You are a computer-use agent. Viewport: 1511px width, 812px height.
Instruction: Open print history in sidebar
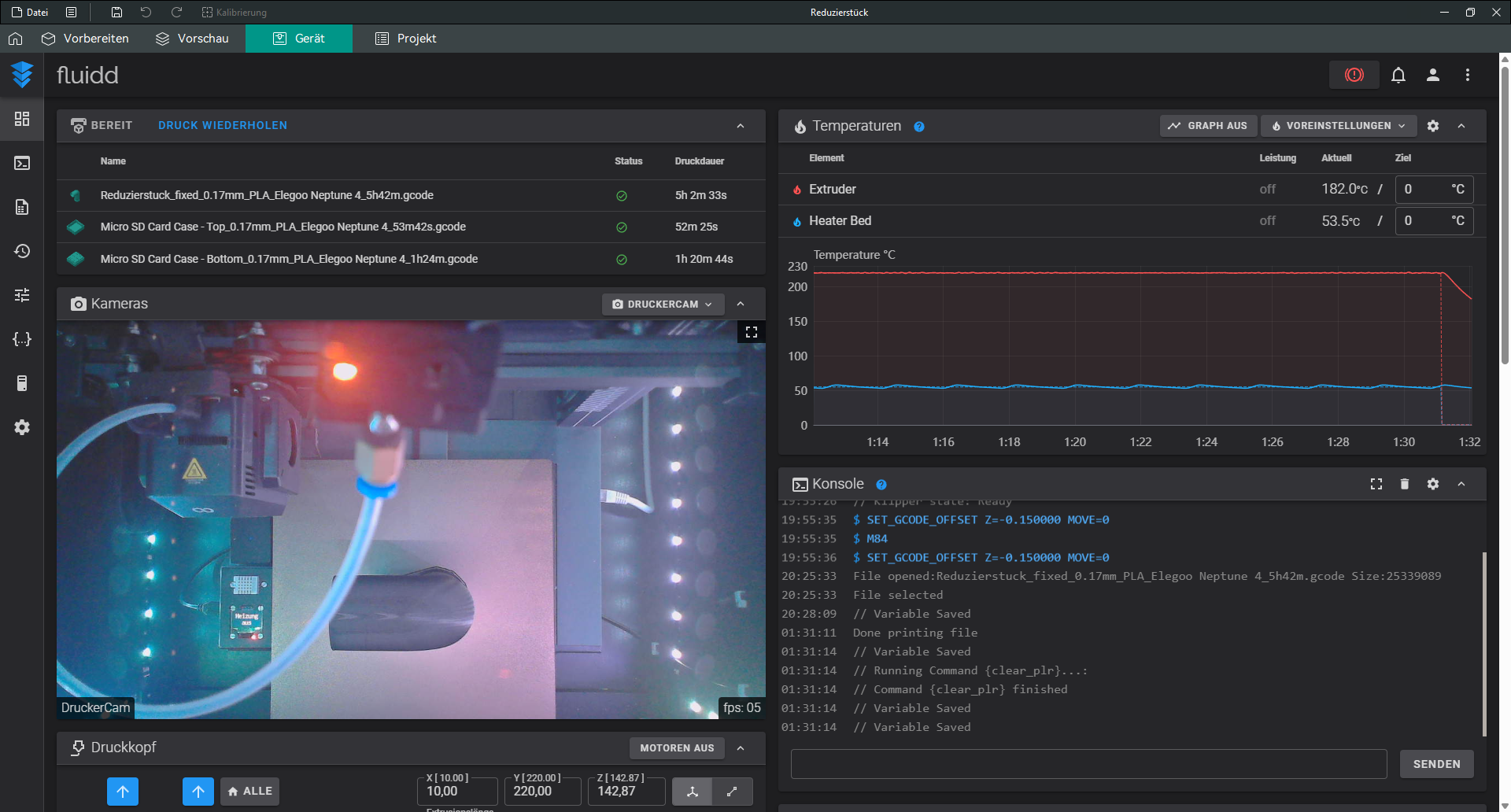pyautogui.click(x=22, y=251)
